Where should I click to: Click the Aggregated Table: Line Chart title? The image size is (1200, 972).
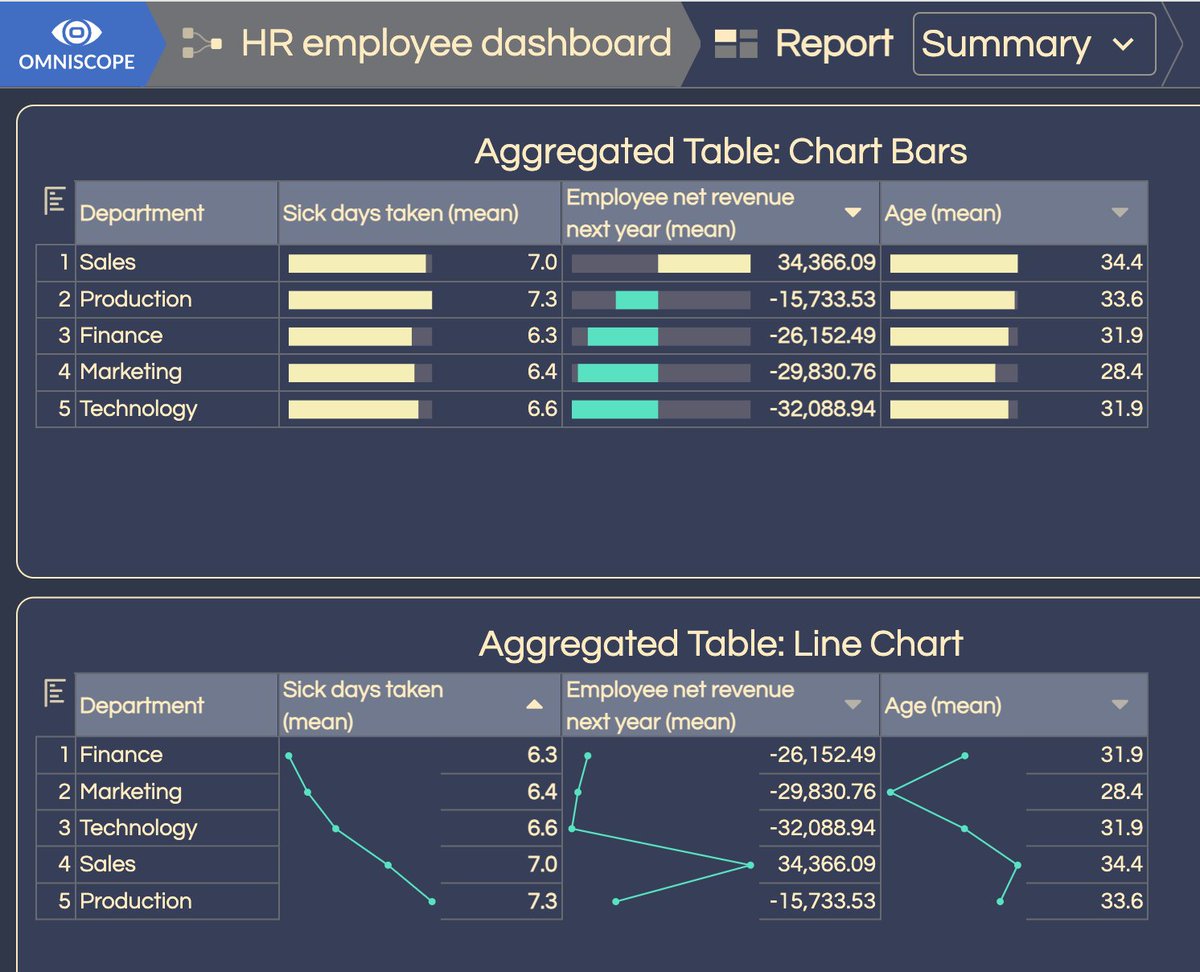(721, 643)
